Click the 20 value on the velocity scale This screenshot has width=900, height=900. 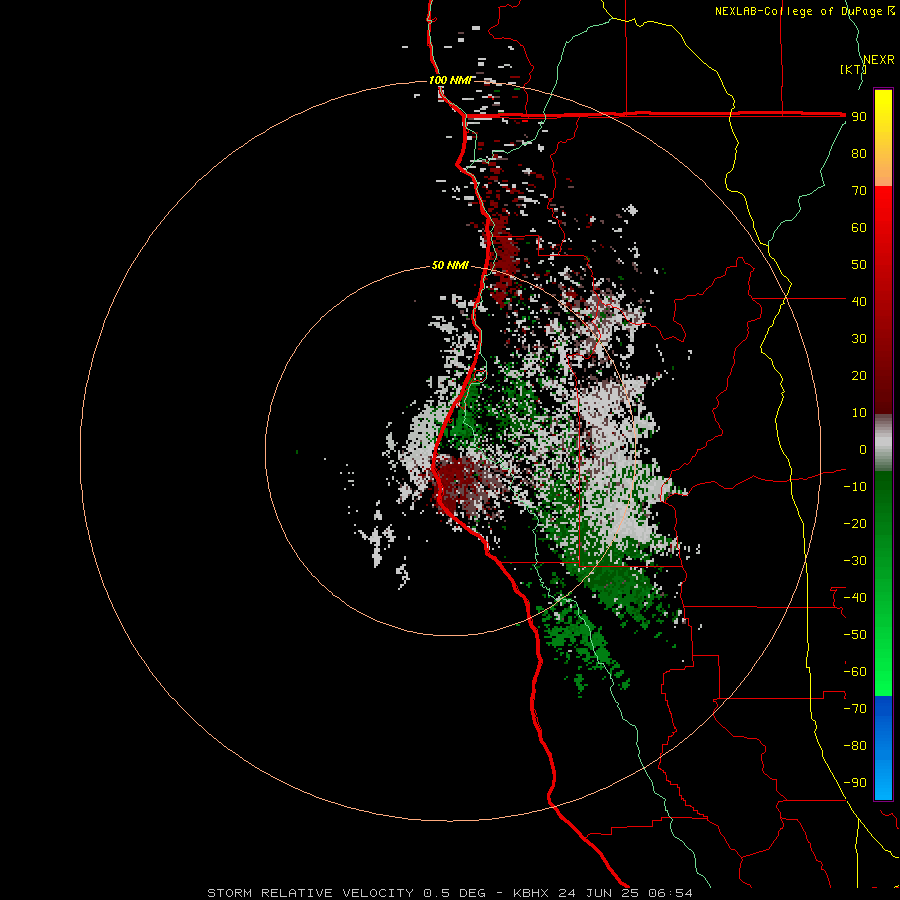859,375
